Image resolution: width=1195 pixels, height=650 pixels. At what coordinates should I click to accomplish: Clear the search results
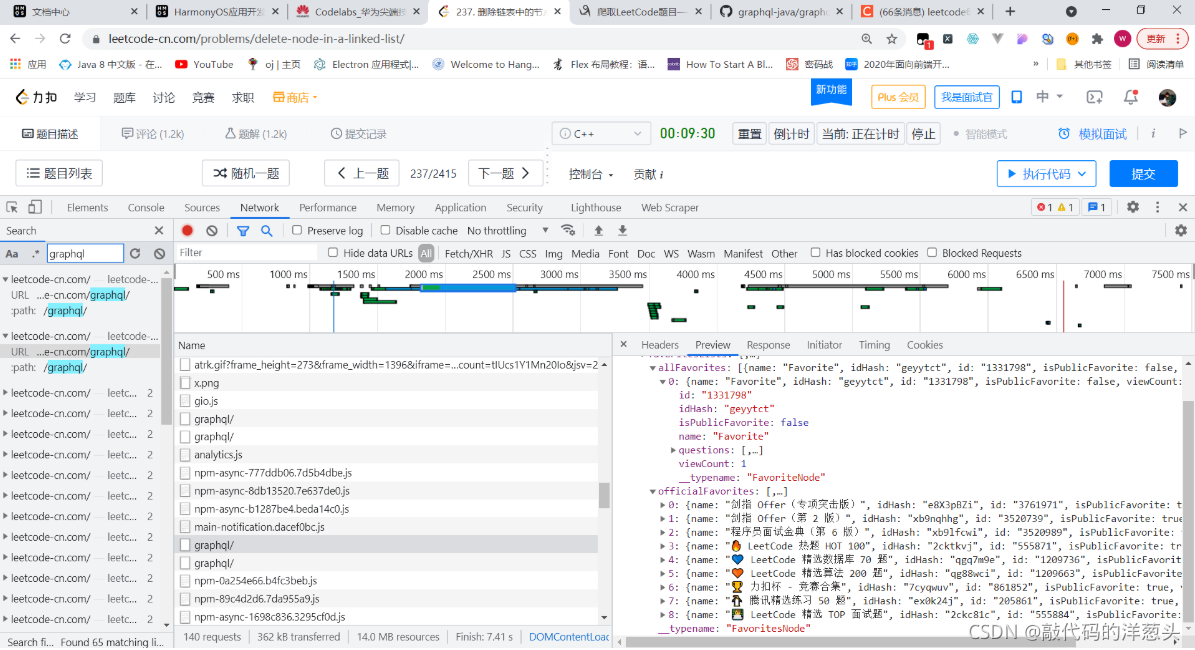[x=159, y=254]
